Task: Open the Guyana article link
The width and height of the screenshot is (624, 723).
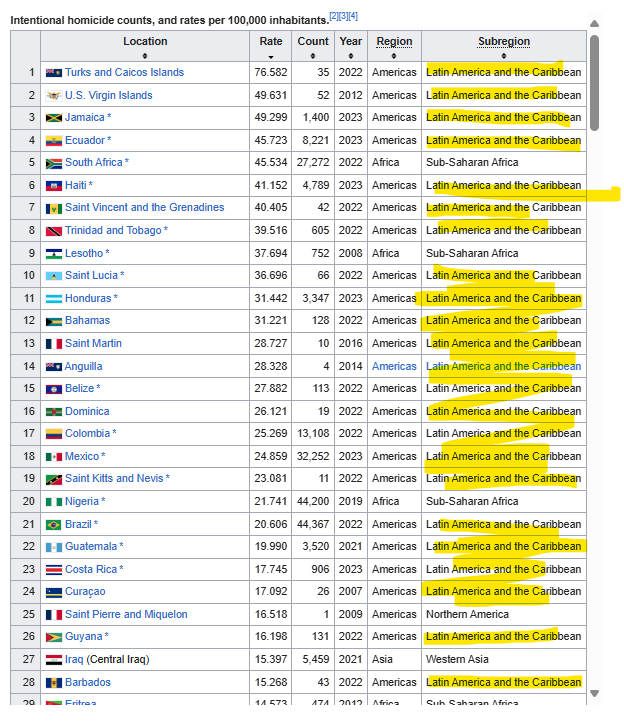Action: (x=83, y=637)
